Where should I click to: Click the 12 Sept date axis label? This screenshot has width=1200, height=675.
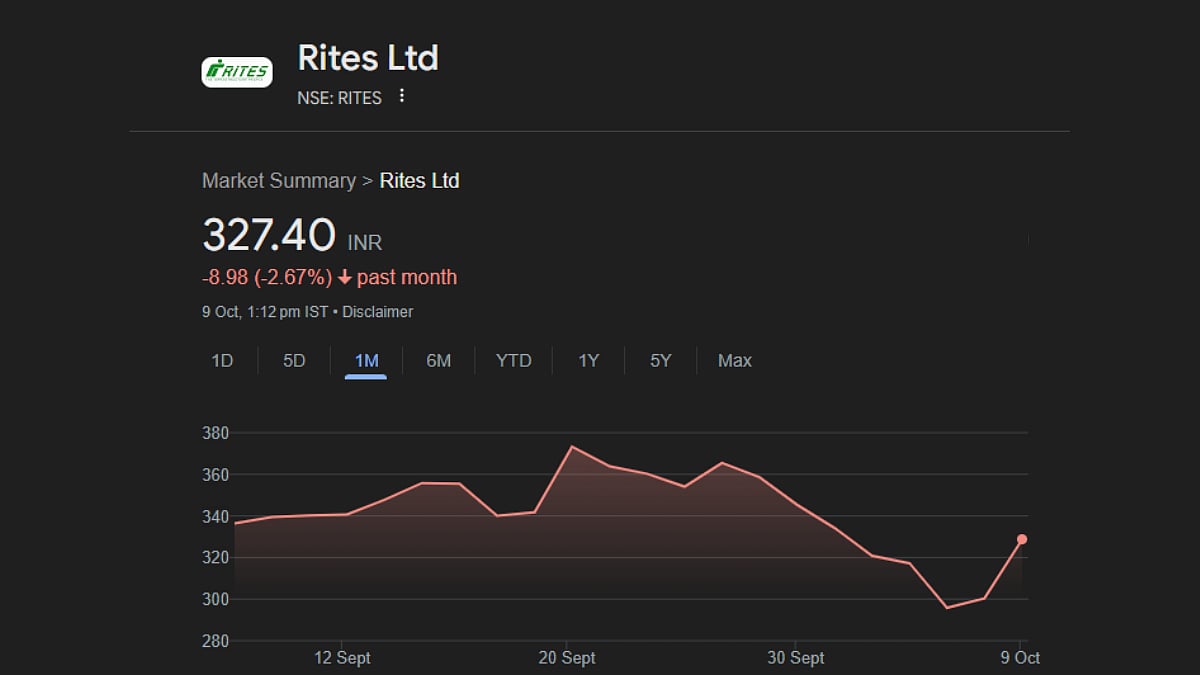[342, 658]
